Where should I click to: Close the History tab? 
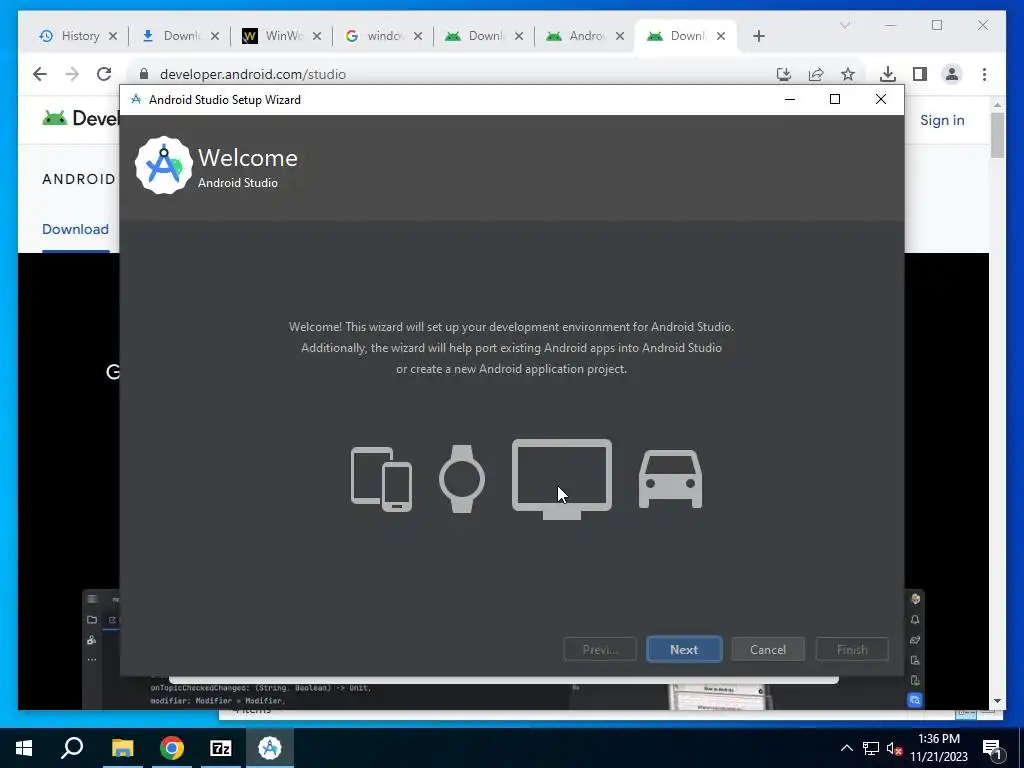click(113, 36)
